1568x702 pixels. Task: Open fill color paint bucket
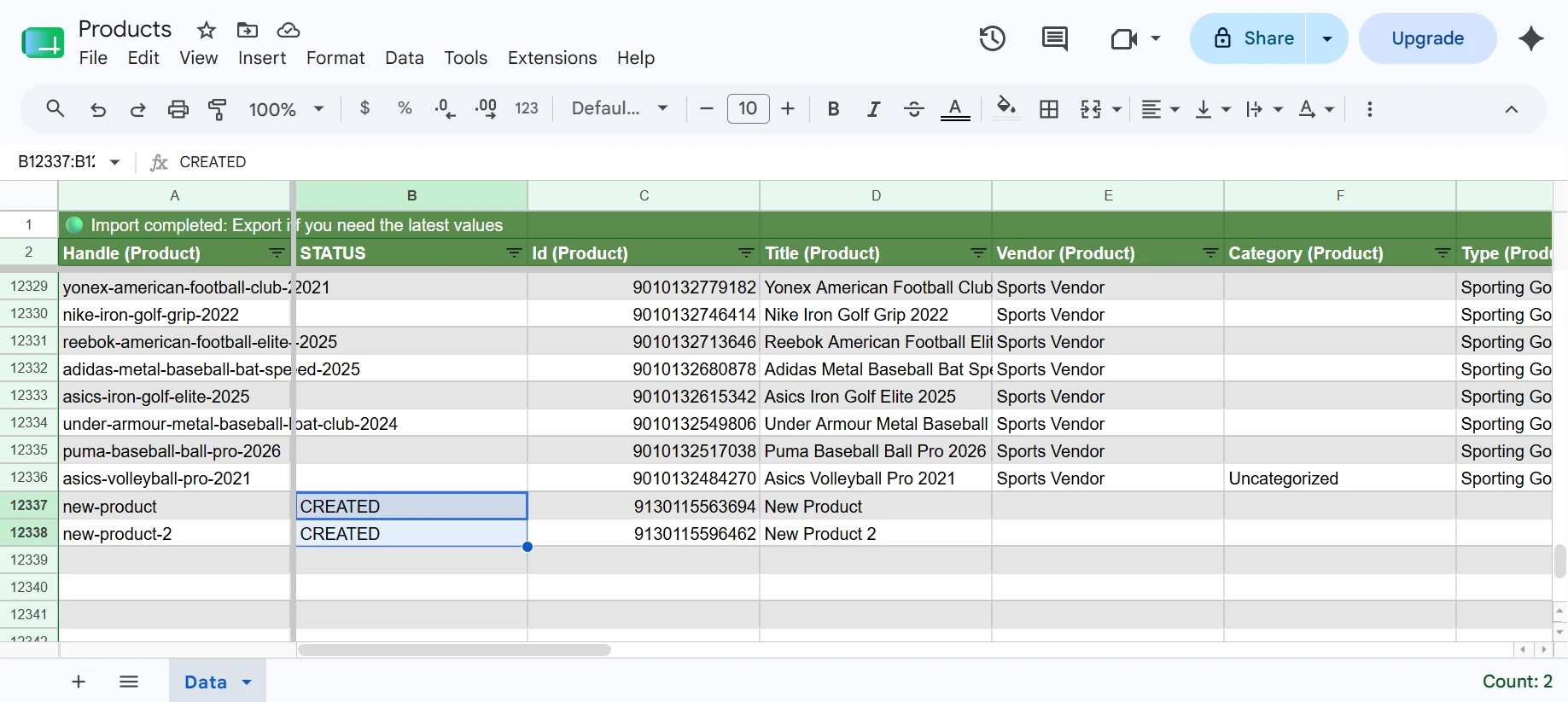point(1007,108)
